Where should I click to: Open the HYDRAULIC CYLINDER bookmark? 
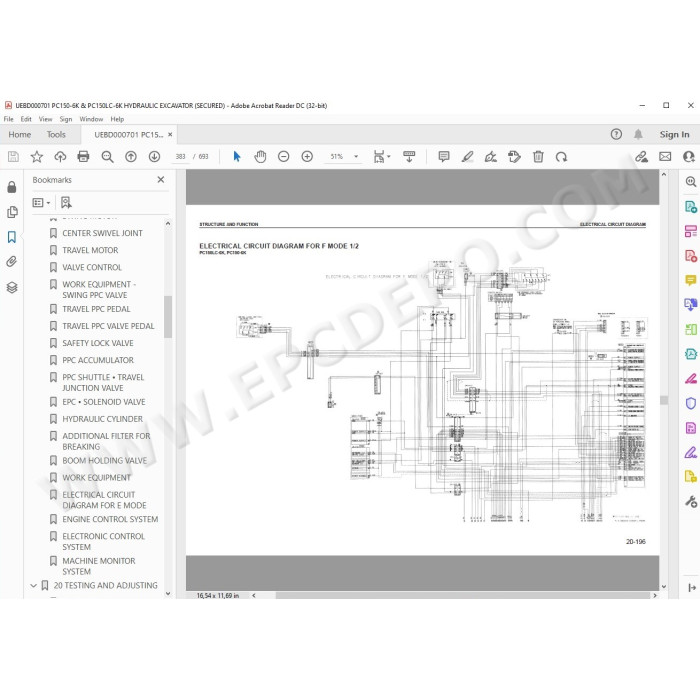point(102,419)
